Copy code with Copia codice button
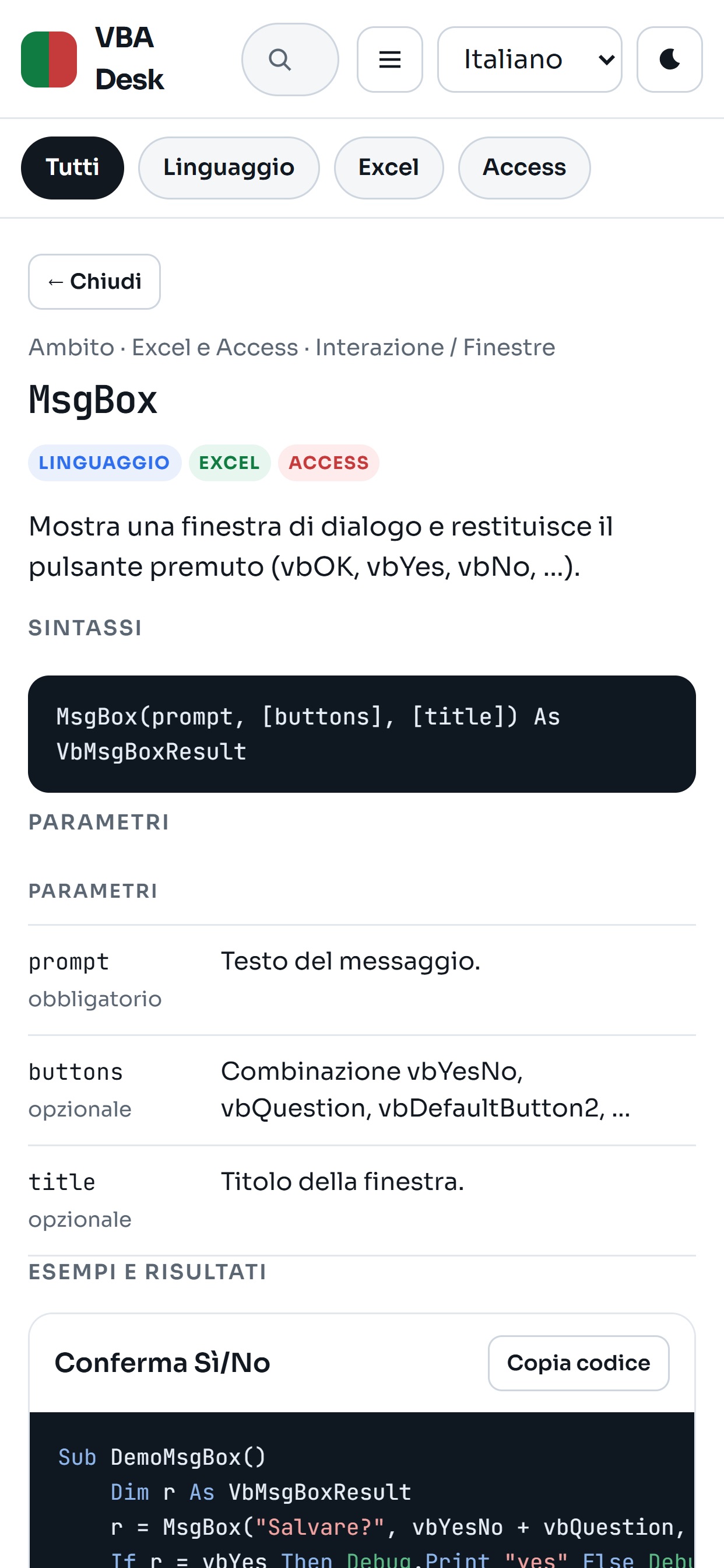Viewport: 724px width, 1568px height. (x=579, y=1363)
